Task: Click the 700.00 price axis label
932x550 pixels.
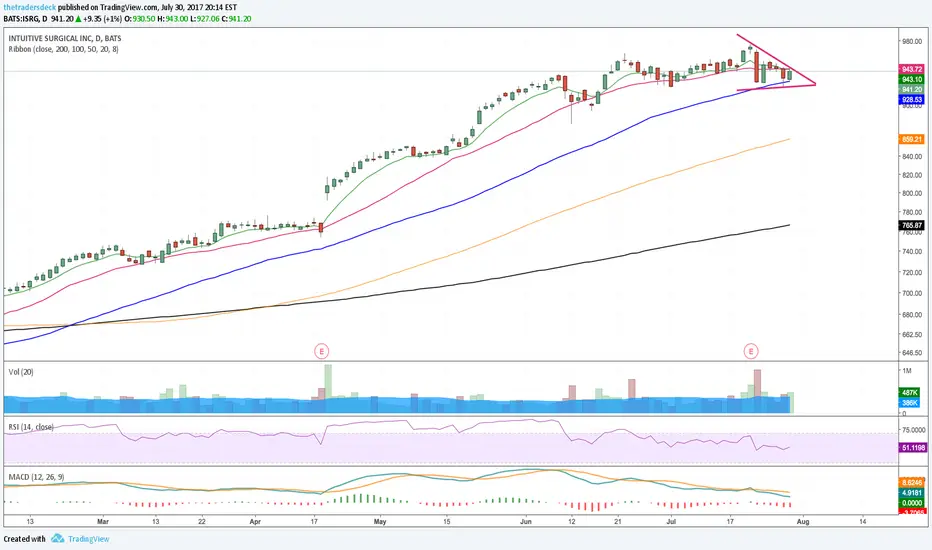Action: coord(912,293)
